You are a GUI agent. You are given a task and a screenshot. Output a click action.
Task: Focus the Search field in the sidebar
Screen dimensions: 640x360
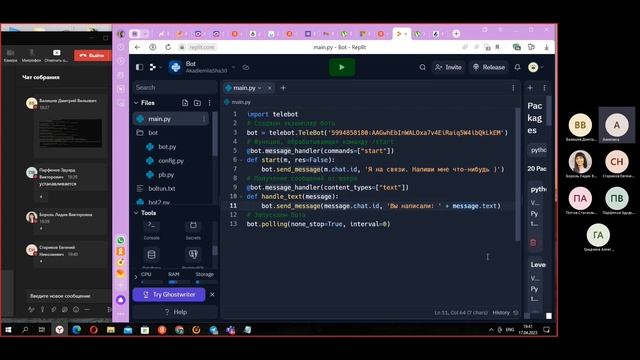[174, 87]
